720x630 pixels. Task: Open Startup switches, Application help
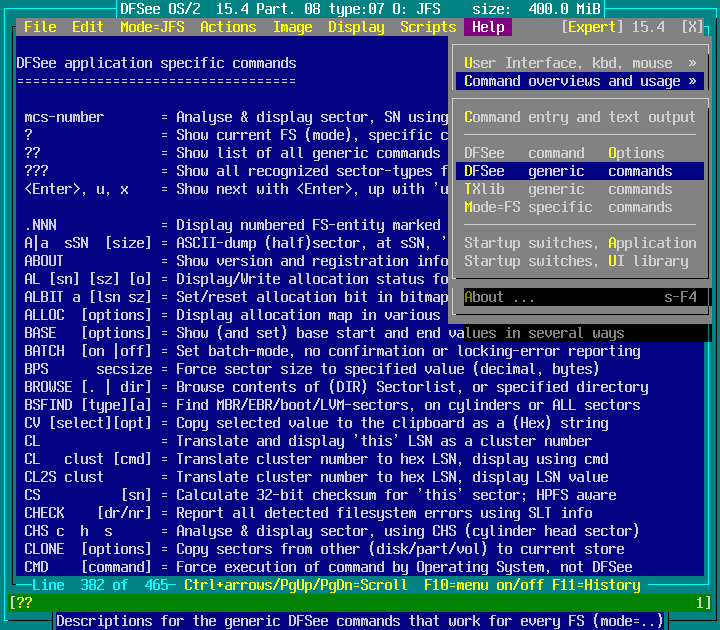[x=580, y=243]
